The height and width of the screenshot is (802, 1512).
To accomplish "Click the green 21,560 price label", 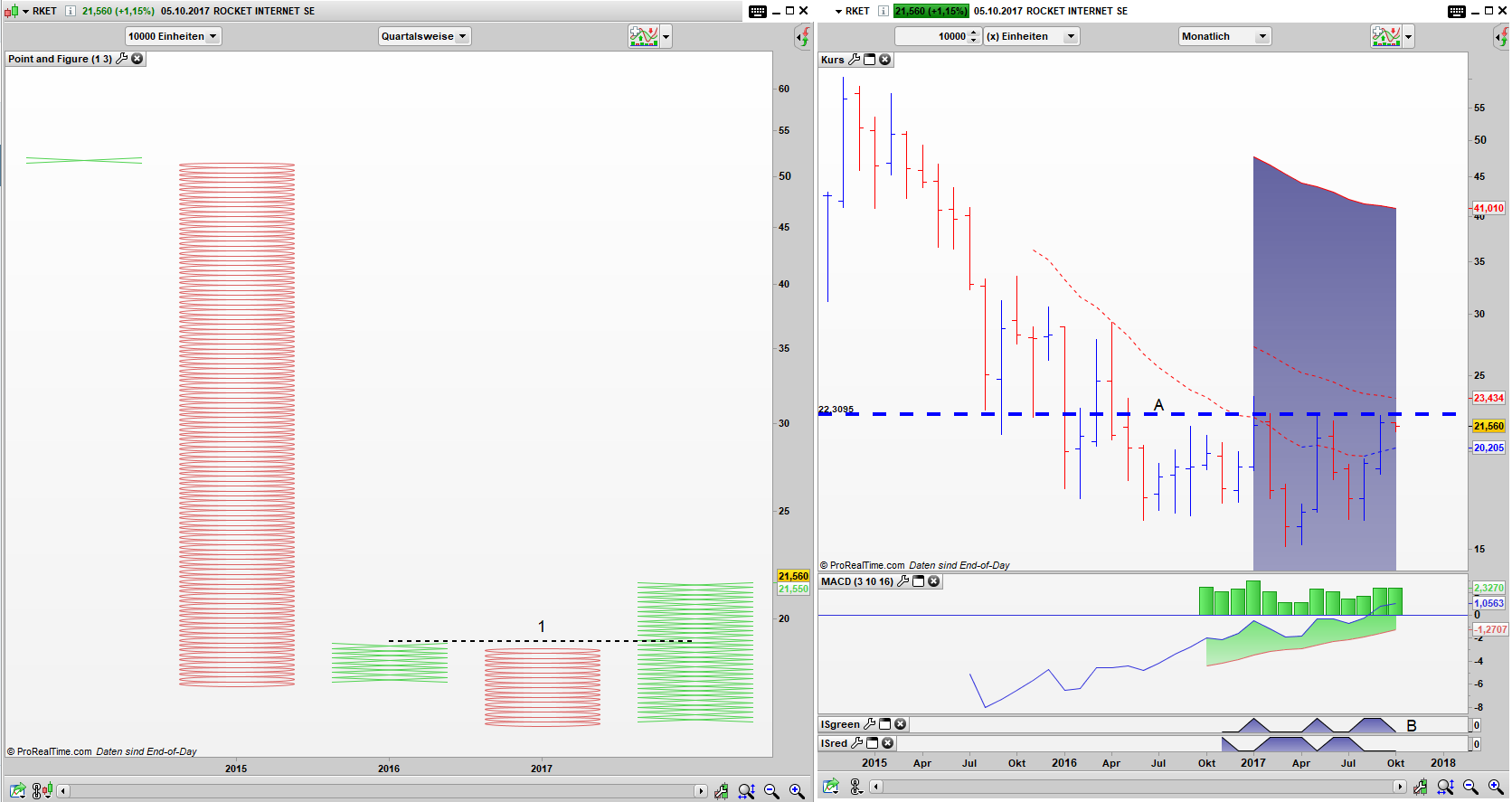I will [x=931, y=11].
